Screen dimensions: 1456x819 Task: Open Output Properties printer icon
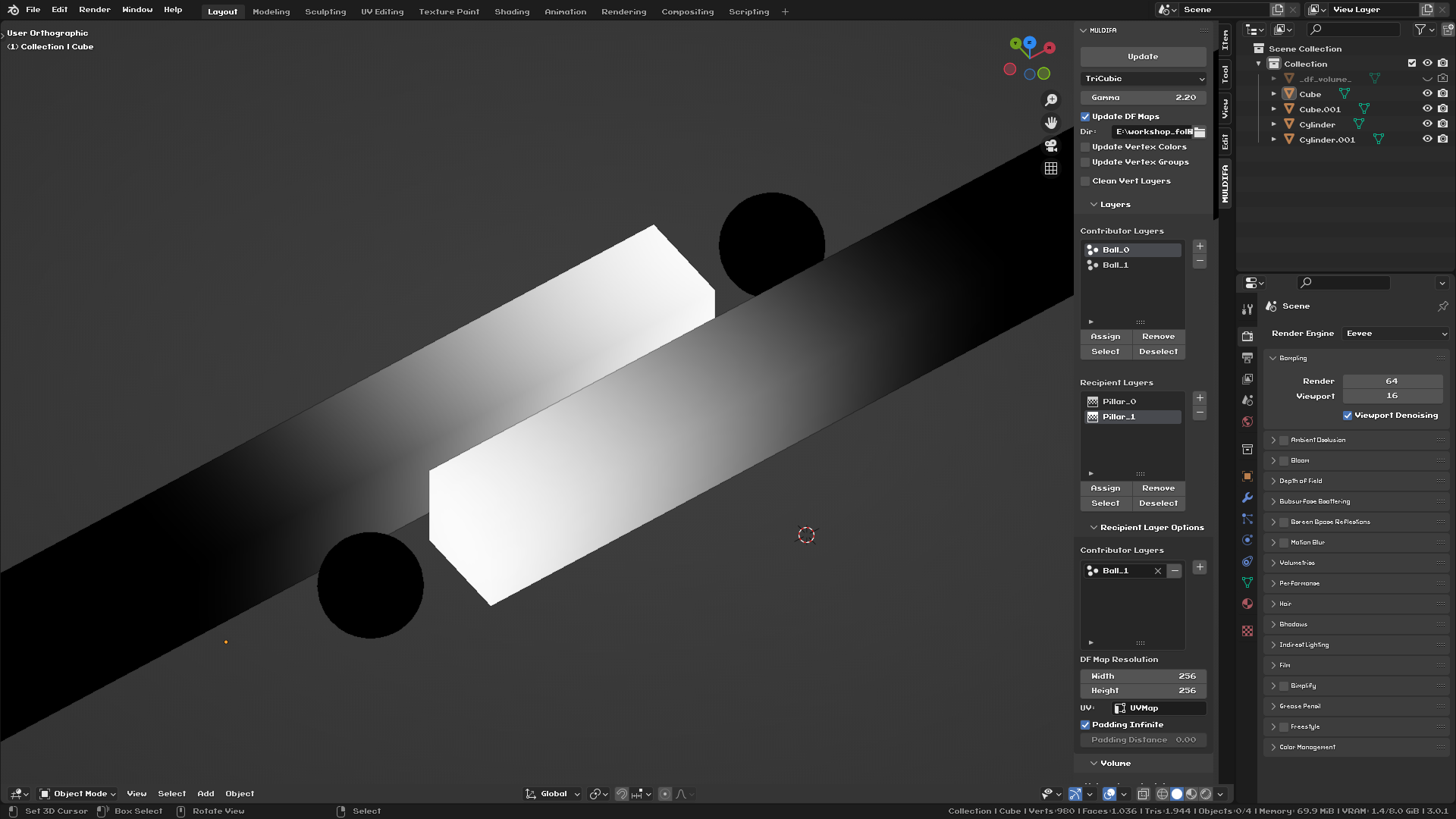[1247, 357]
